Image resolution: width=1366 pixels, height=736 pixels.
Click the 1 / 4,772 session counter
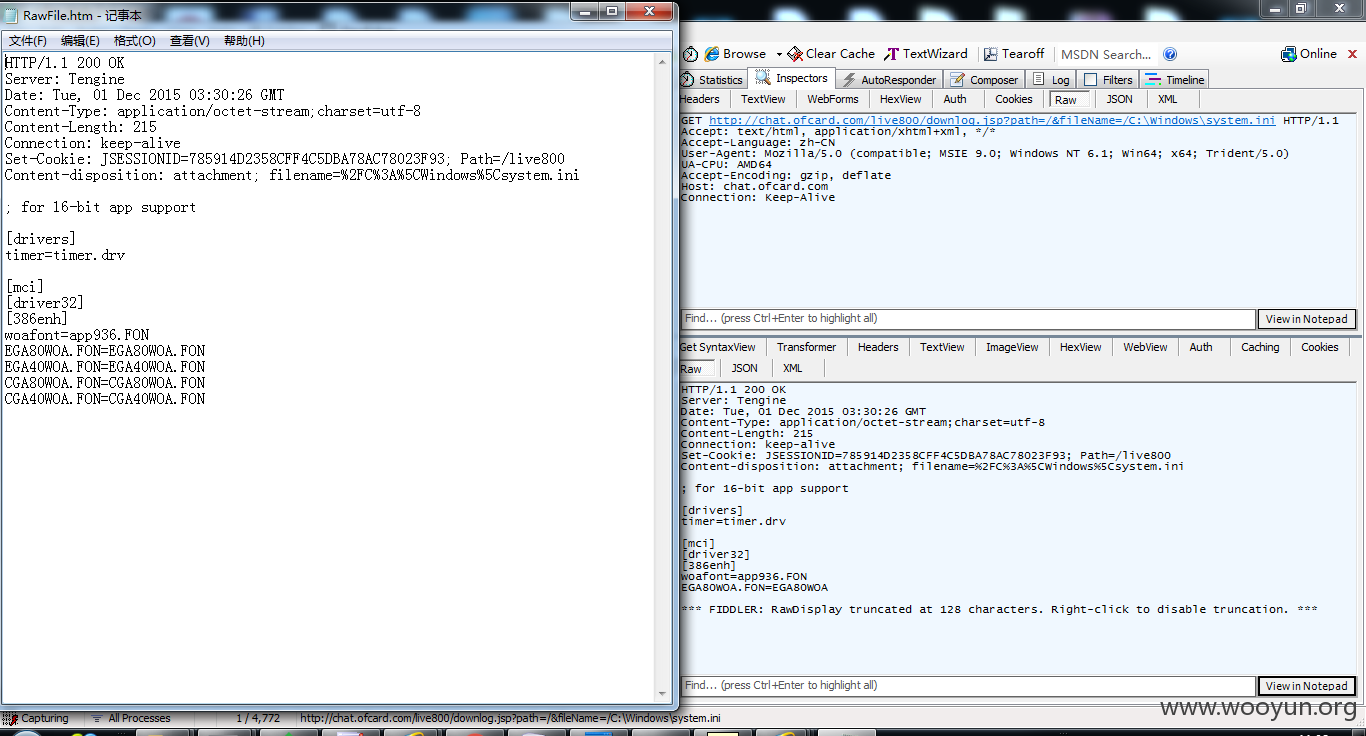(x=259, y=718)
